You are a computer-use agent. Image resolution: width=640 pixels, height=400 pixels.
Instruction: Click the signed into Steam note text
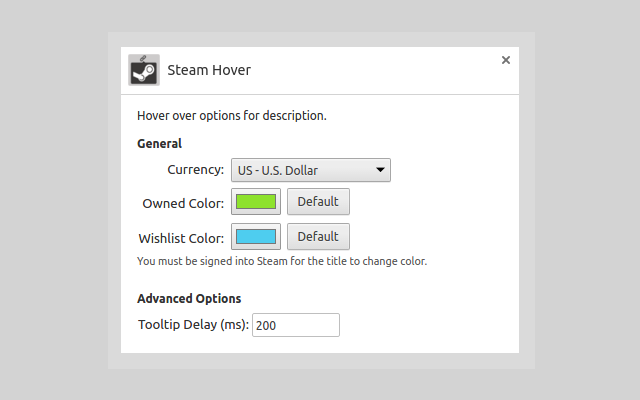282,261
